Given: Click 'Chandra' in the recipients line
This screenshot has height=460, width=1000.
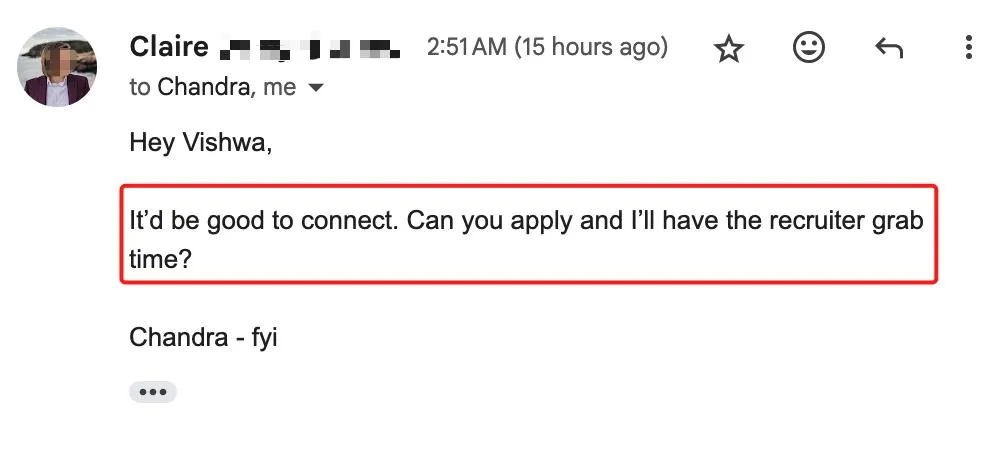Looking at the screenshot, I should (x=204, y=87).
